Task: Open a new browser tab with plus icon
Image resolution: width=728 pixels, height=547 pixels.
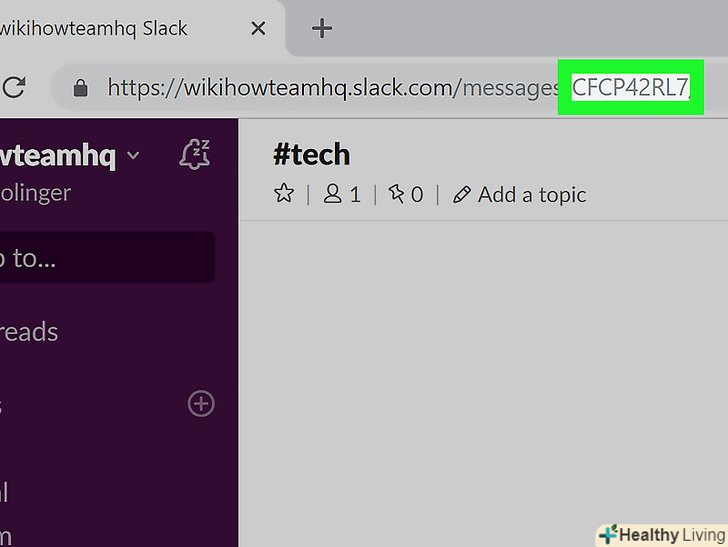Action: click(x=322, y=28)
